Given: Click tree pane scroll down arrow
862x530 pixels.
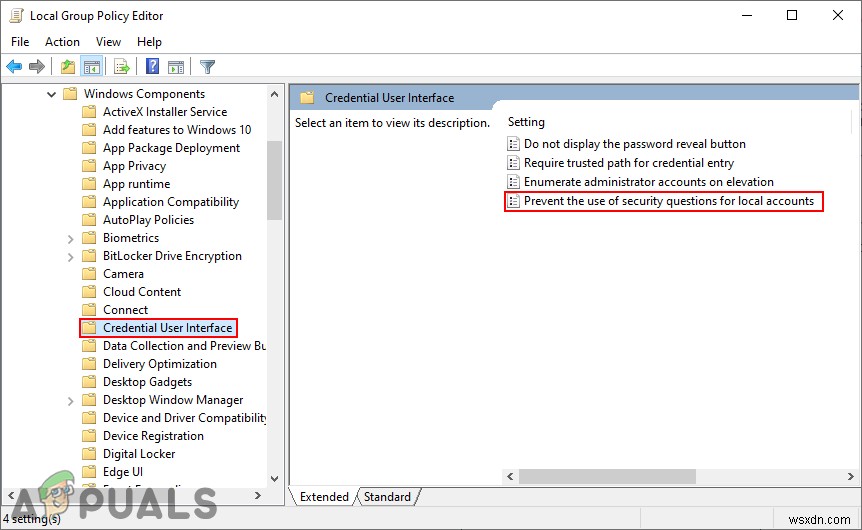Looking at the screenshot, I should coord(274,478).
